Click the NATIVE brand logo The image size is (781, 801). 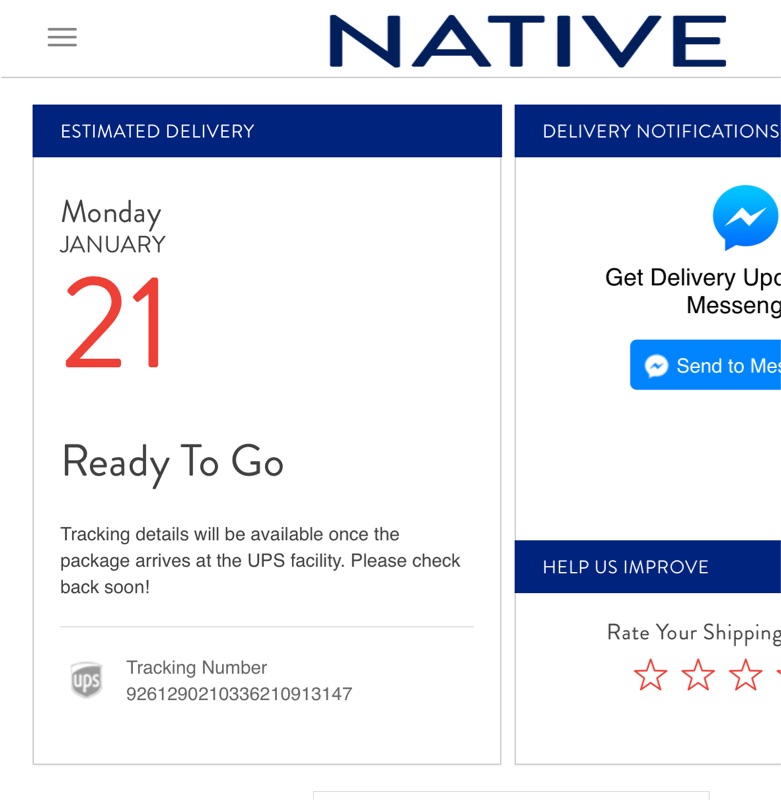[x=527, y=42]
